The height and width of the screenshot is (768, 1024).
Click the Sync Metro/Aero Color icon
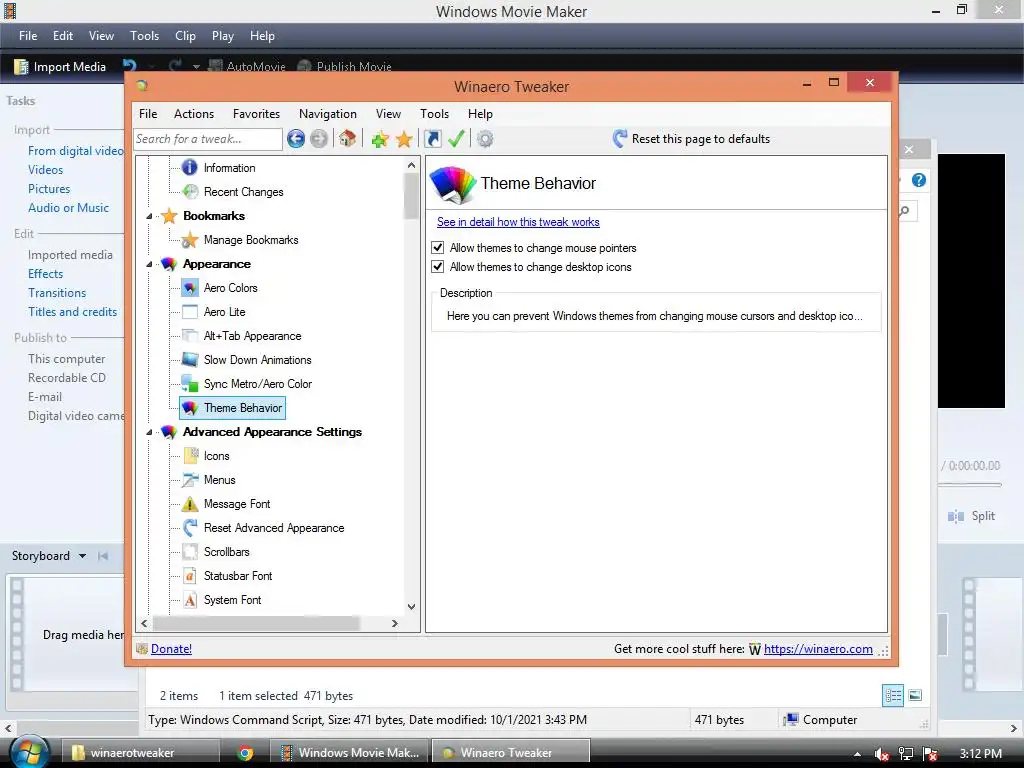click(189, 383)
